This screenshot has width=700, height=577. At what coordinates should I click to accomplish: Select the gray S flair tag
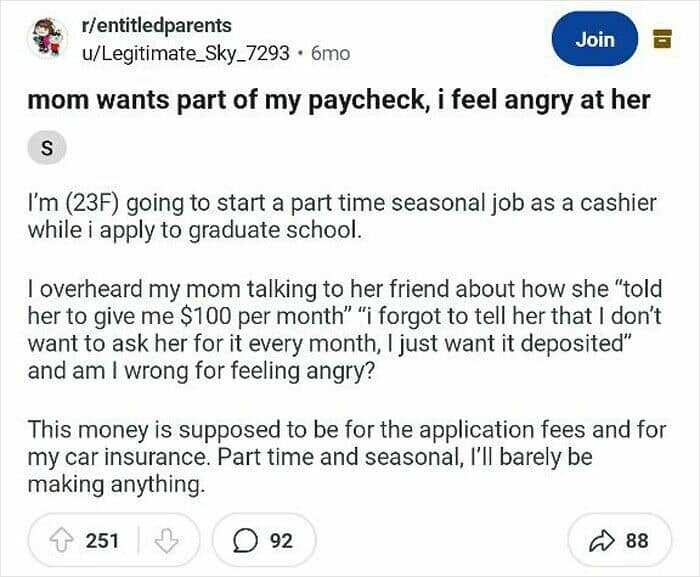[x=46, y=148]
